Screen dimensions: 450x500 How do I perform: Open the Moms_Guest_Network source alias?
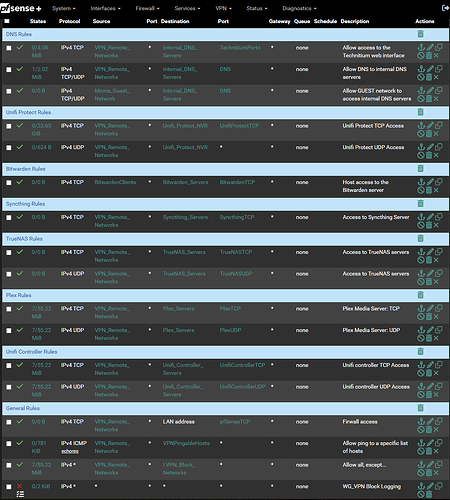coord(112,95)
